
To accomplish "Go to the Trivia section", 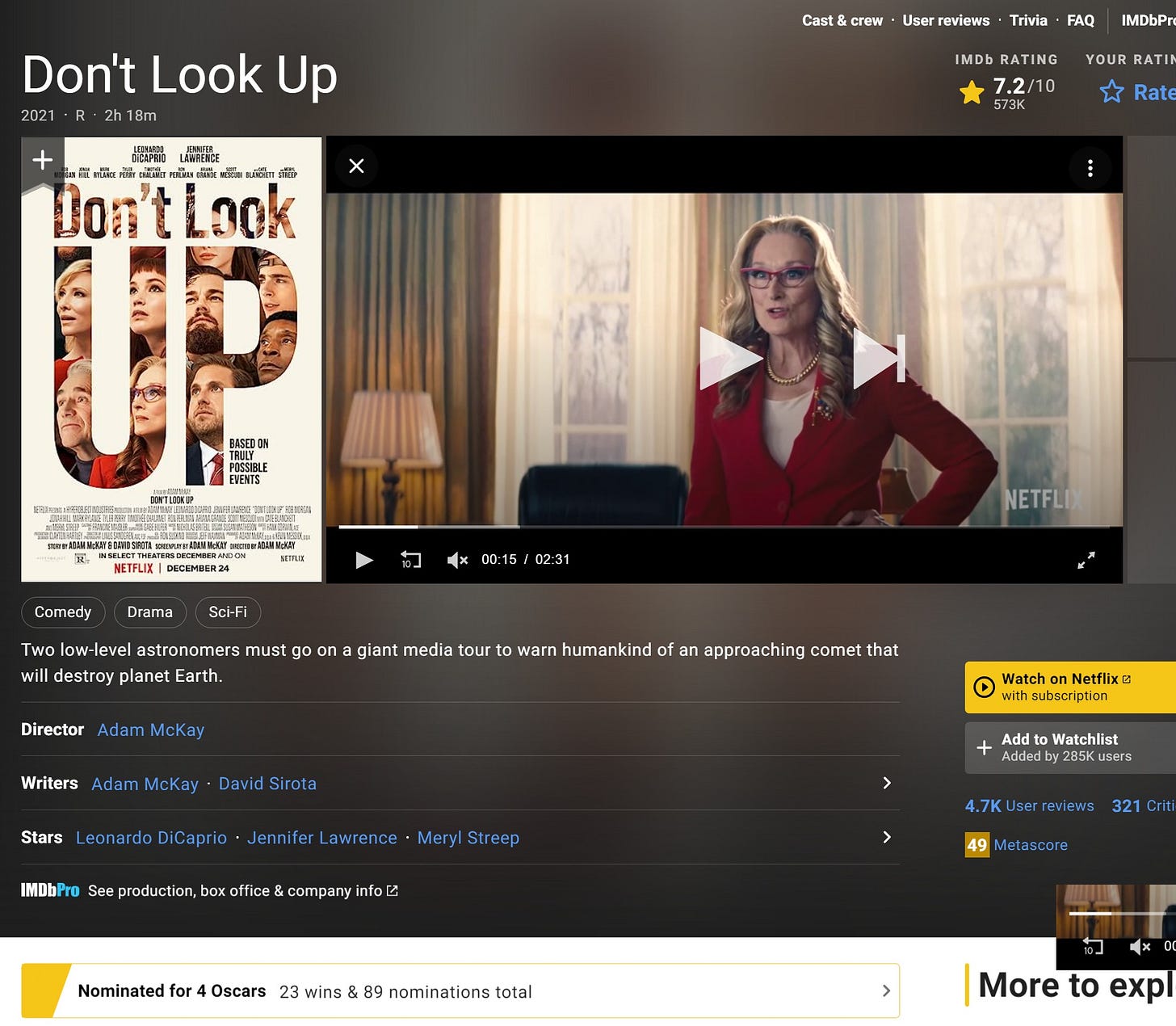I will (x=1028, y=20).
